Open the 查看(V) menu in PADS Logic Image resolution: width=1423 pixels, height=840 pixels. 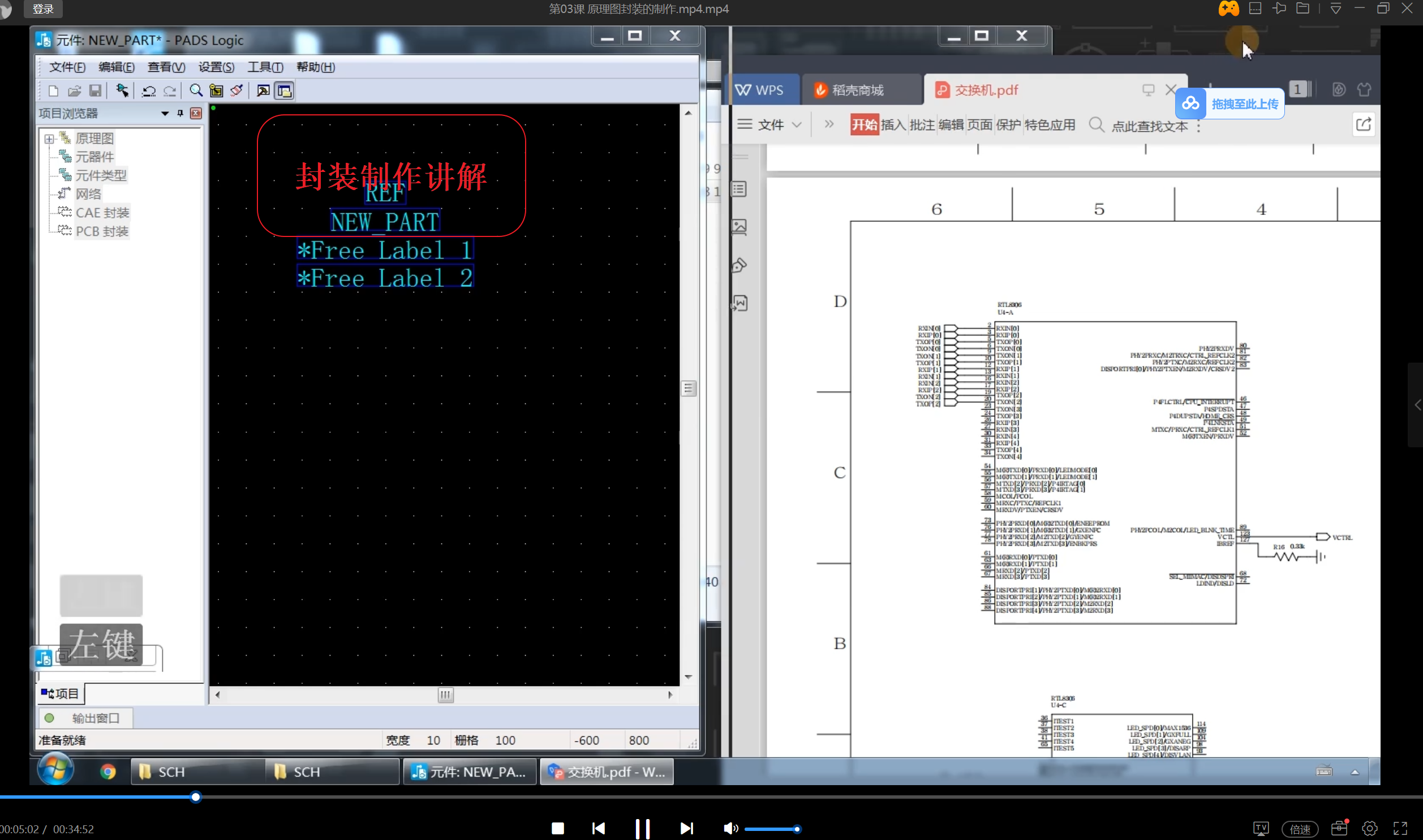click(166, 67)
